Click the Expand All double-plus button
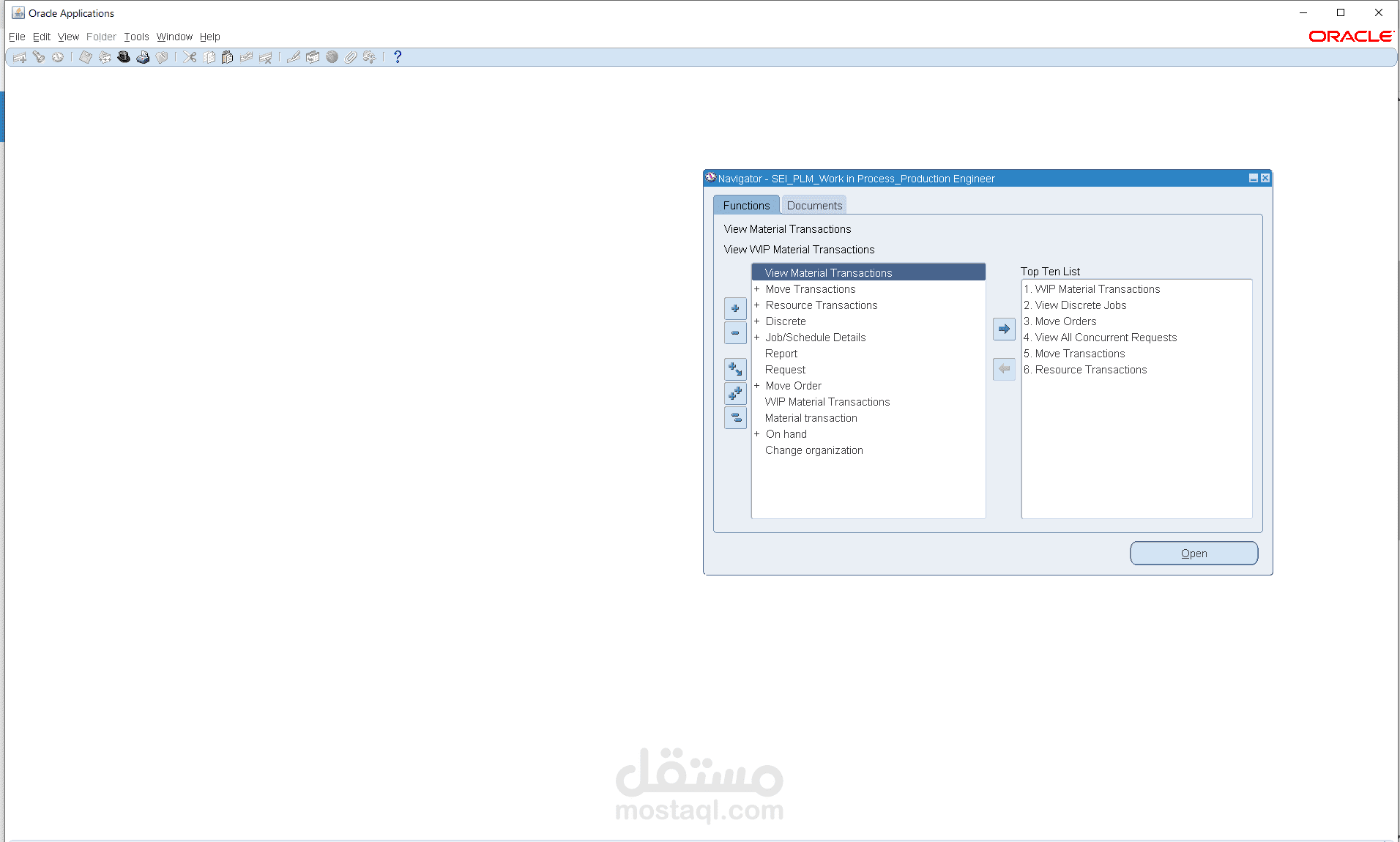Screen dimensions: 1400x842 click(x=735, y=393)
